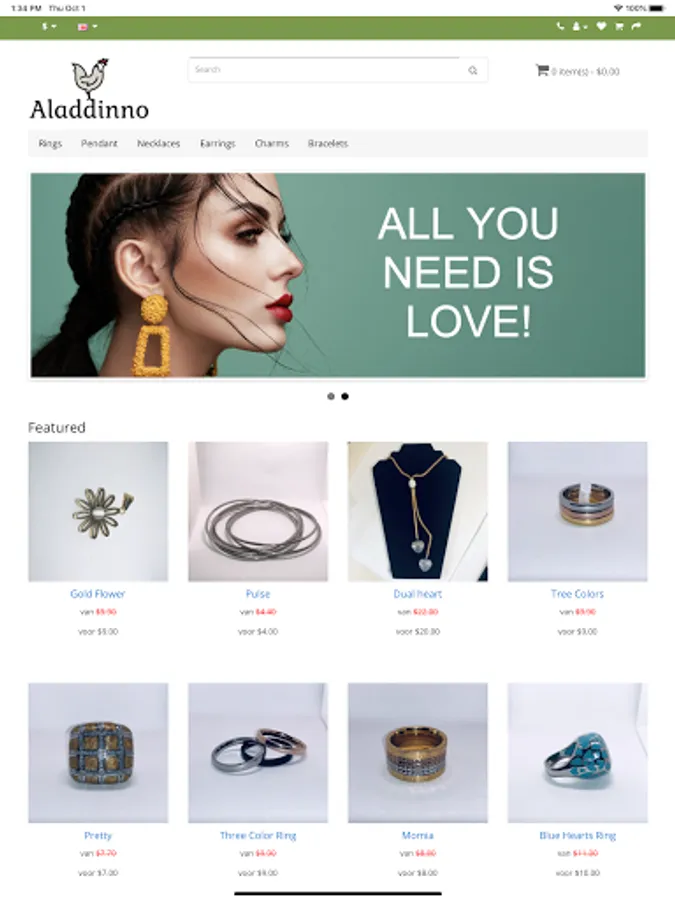Open the Rings category

coord(50,143)
